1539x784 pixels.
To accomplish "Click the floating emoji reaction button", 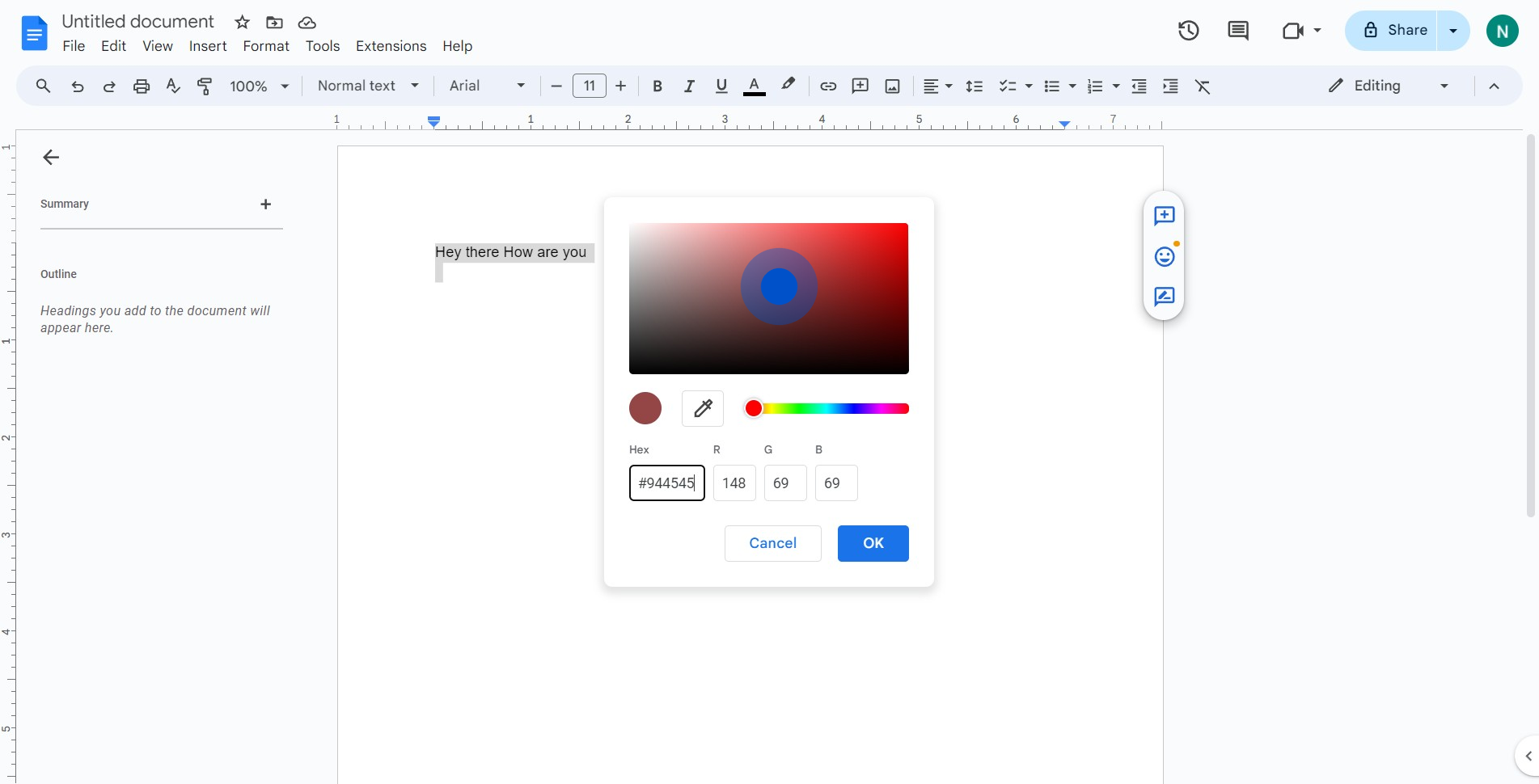I will pyautogui.click(x=1165, y=256).
